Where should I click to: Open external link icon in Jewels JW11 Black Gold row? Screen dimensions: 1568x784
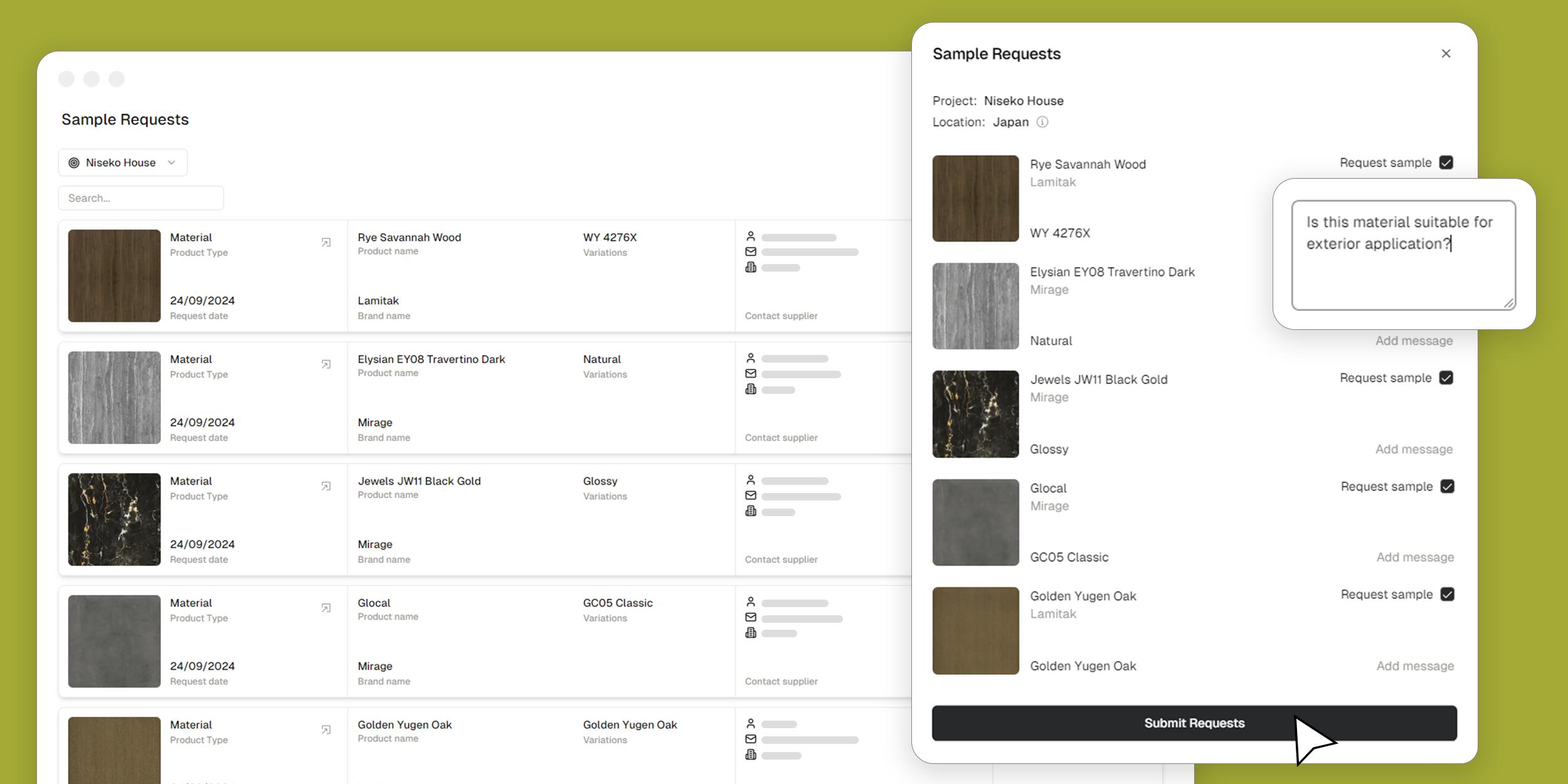[326, 486]
